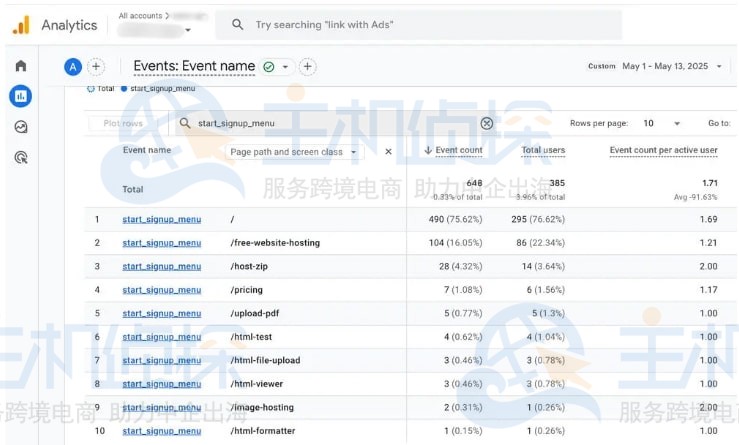Remove the Page path secondary dimension

click(388, 152)
